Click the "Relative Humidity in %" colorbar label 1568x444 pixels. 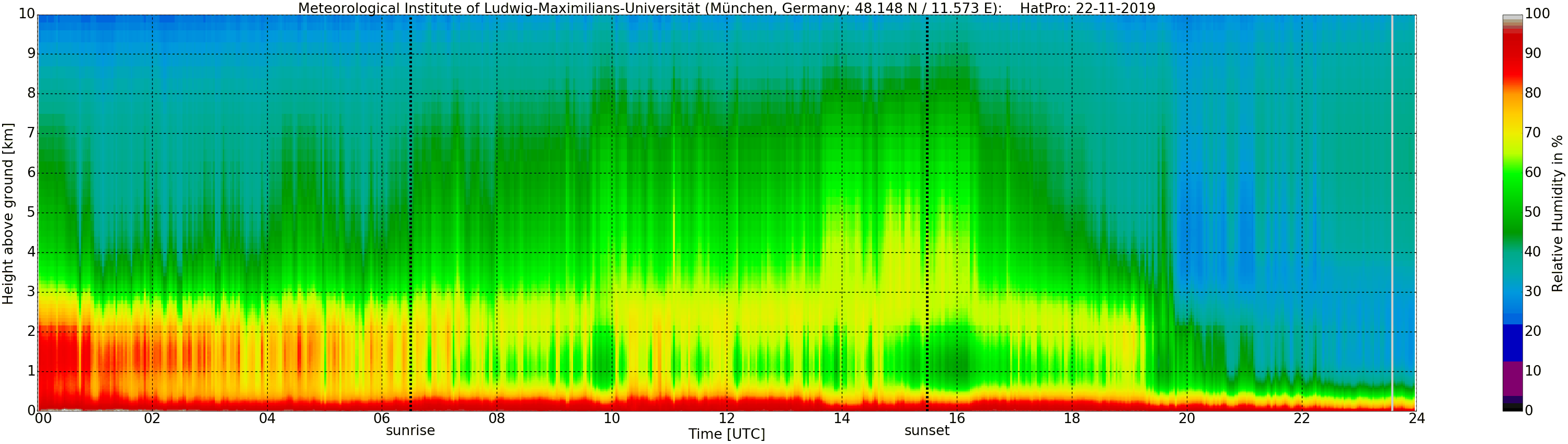1557,214
